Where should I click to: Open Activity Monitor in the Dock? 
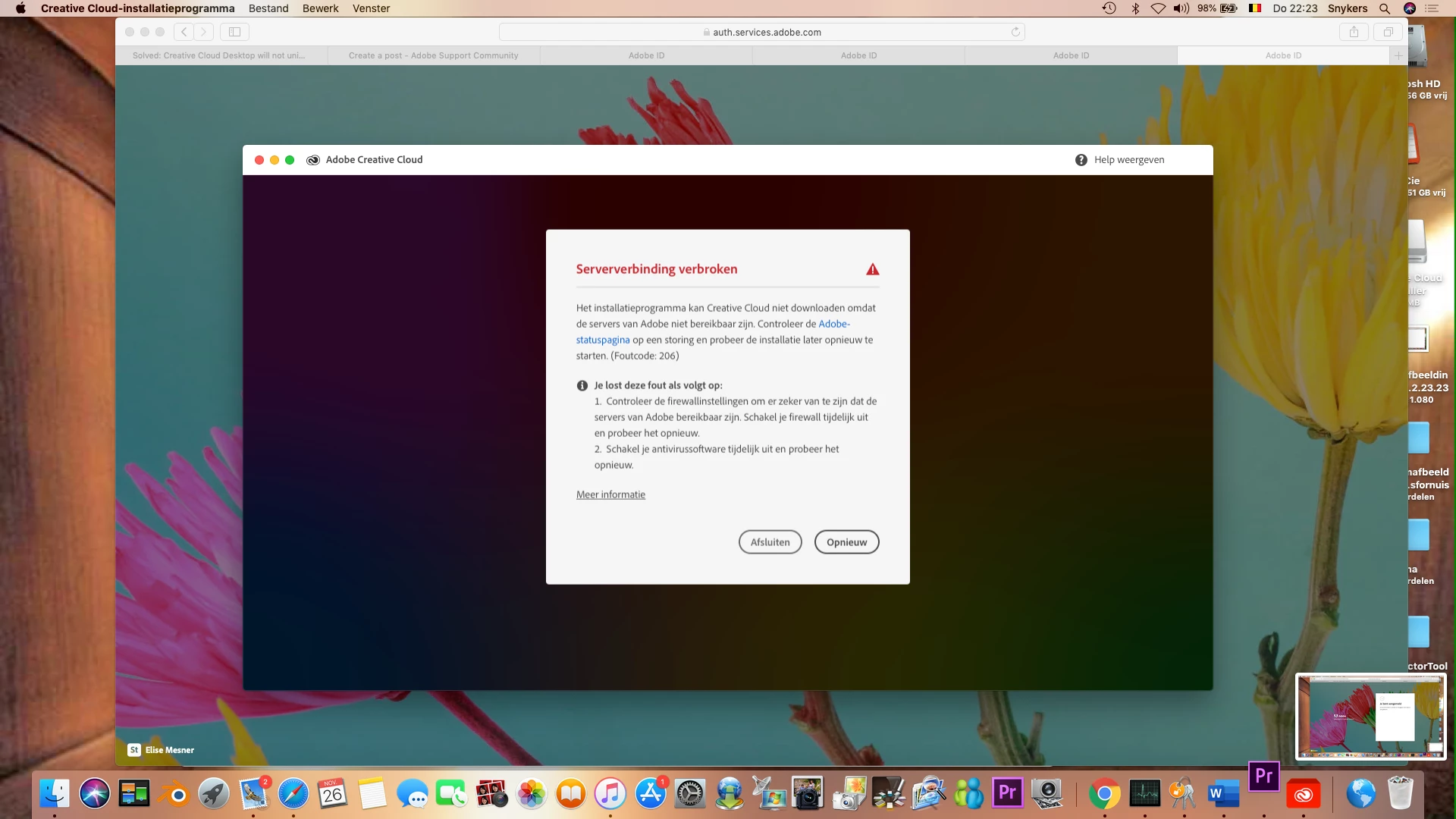point(1144,794)
